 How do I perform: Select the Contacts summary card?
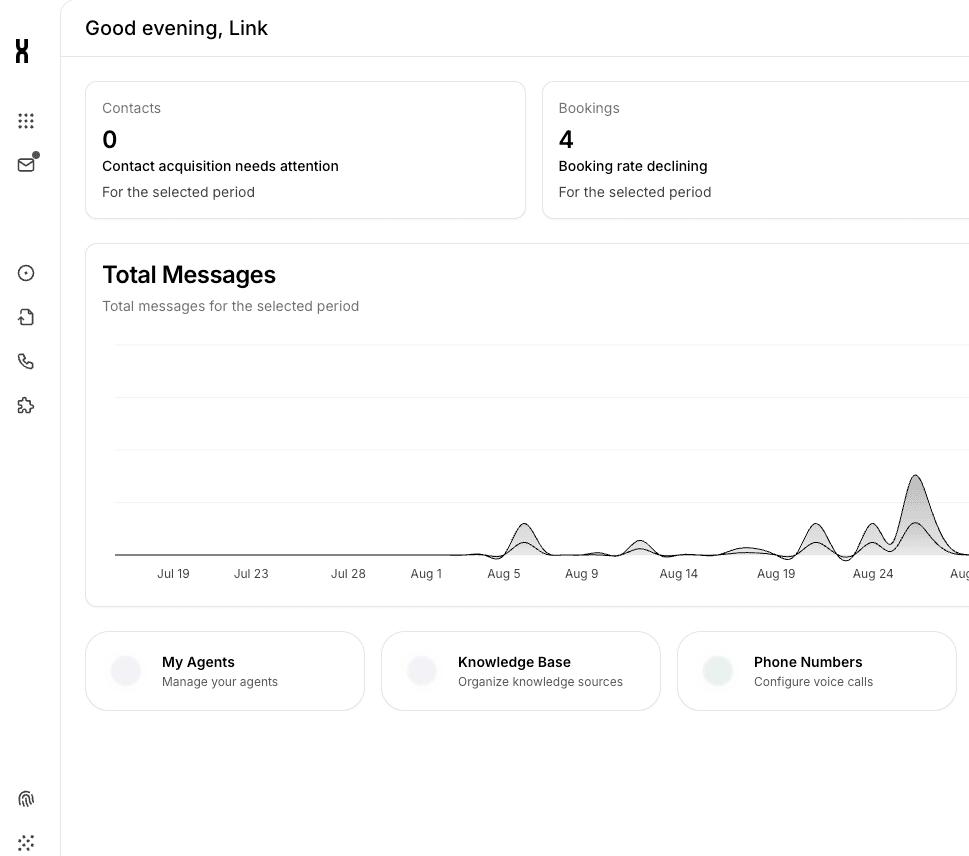pos(305,150)
